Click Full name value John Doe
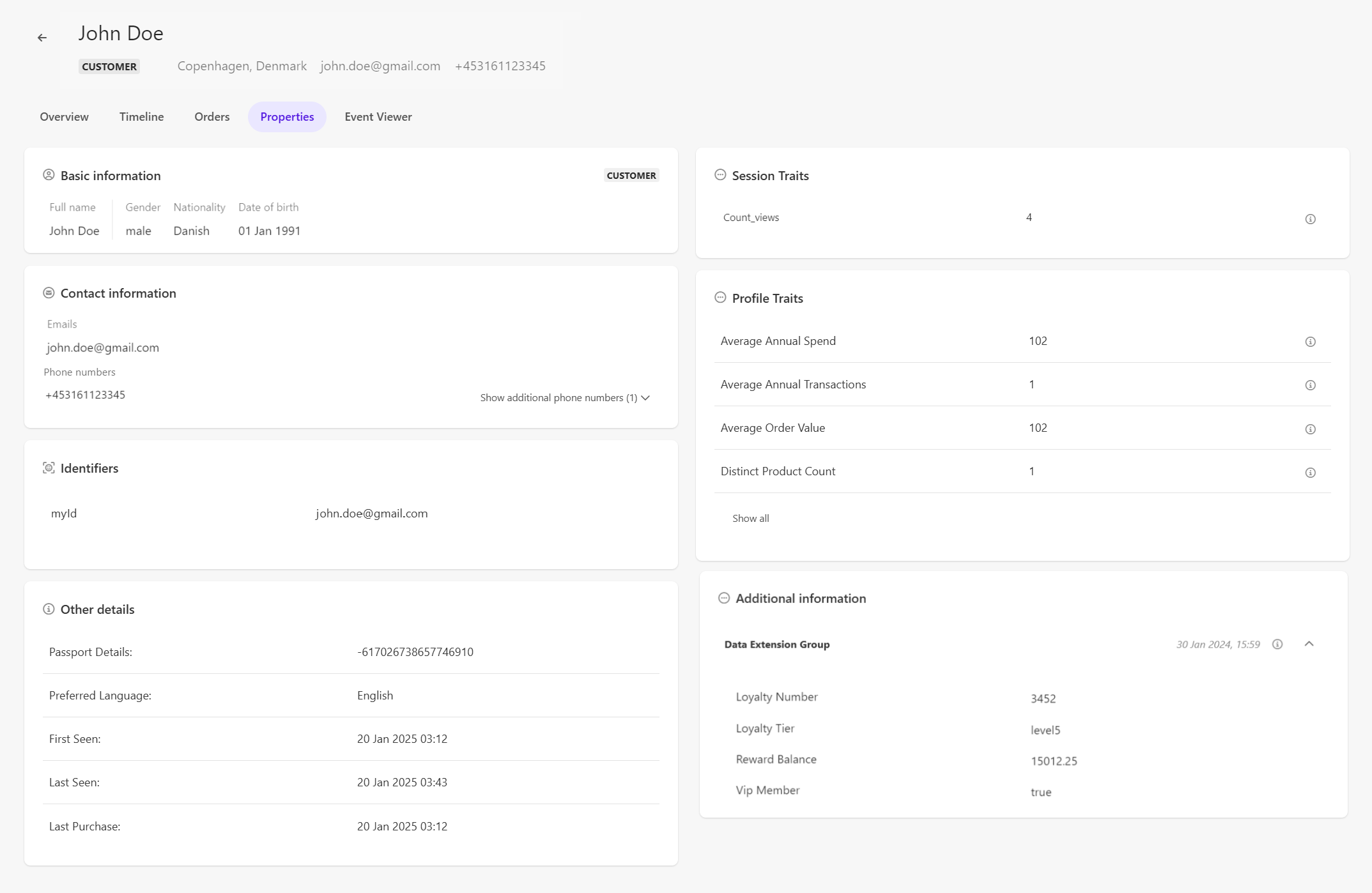 (x=74, y=231)
